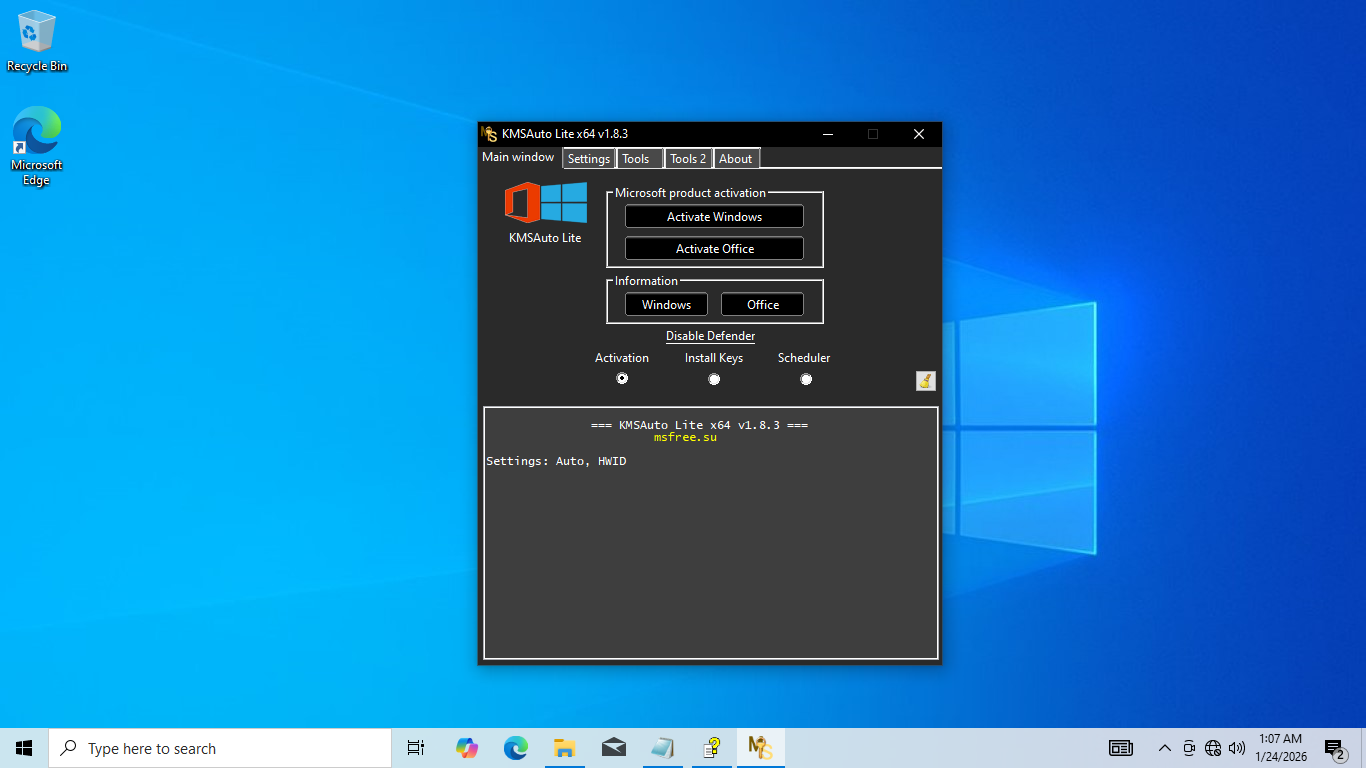Click the broom clear-log icon

(x=925, y=380)
